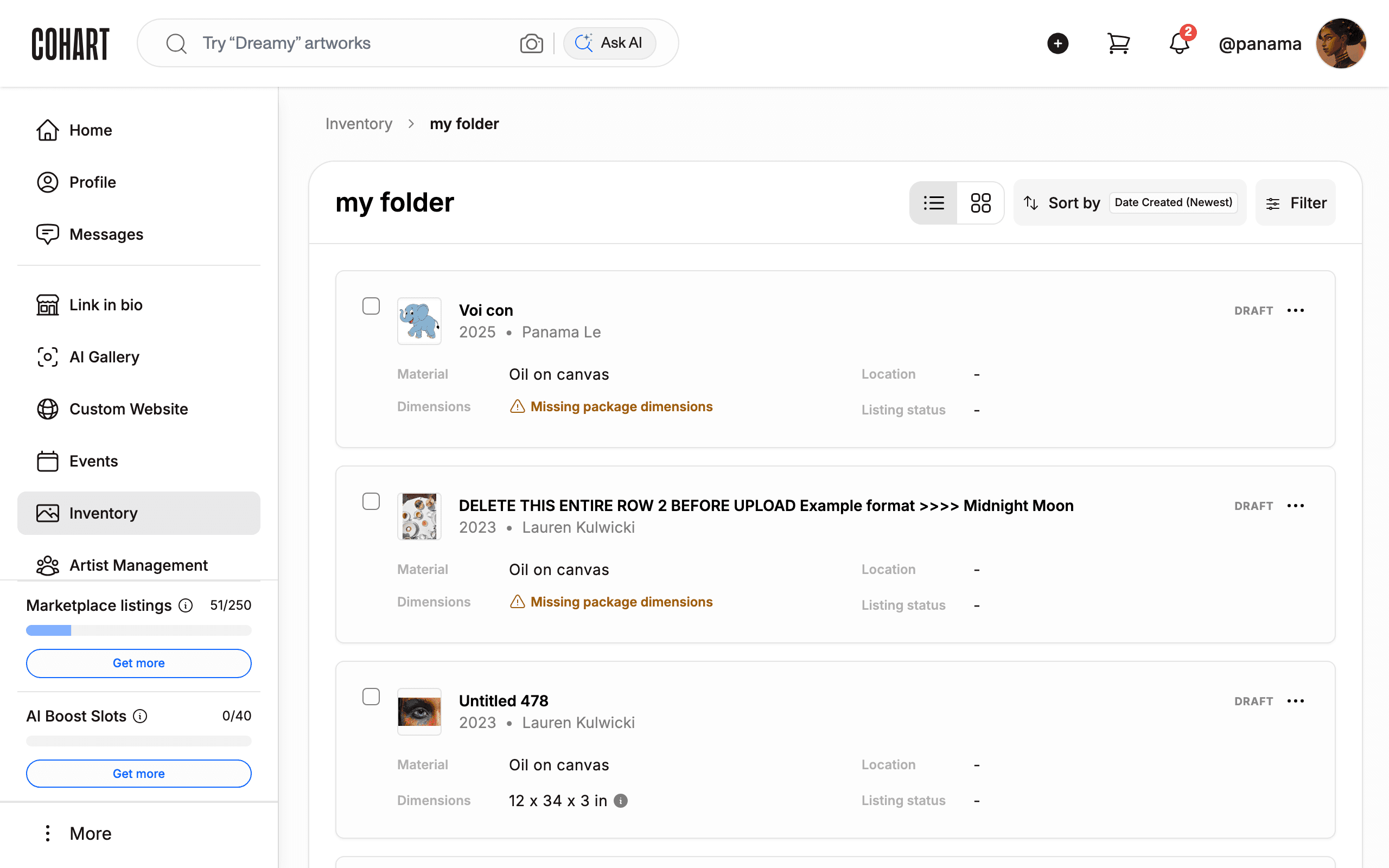This screenshot has height=868, width=1389.
Task: Open Sort by Date Created dropdown
Action: (1130, 203)
